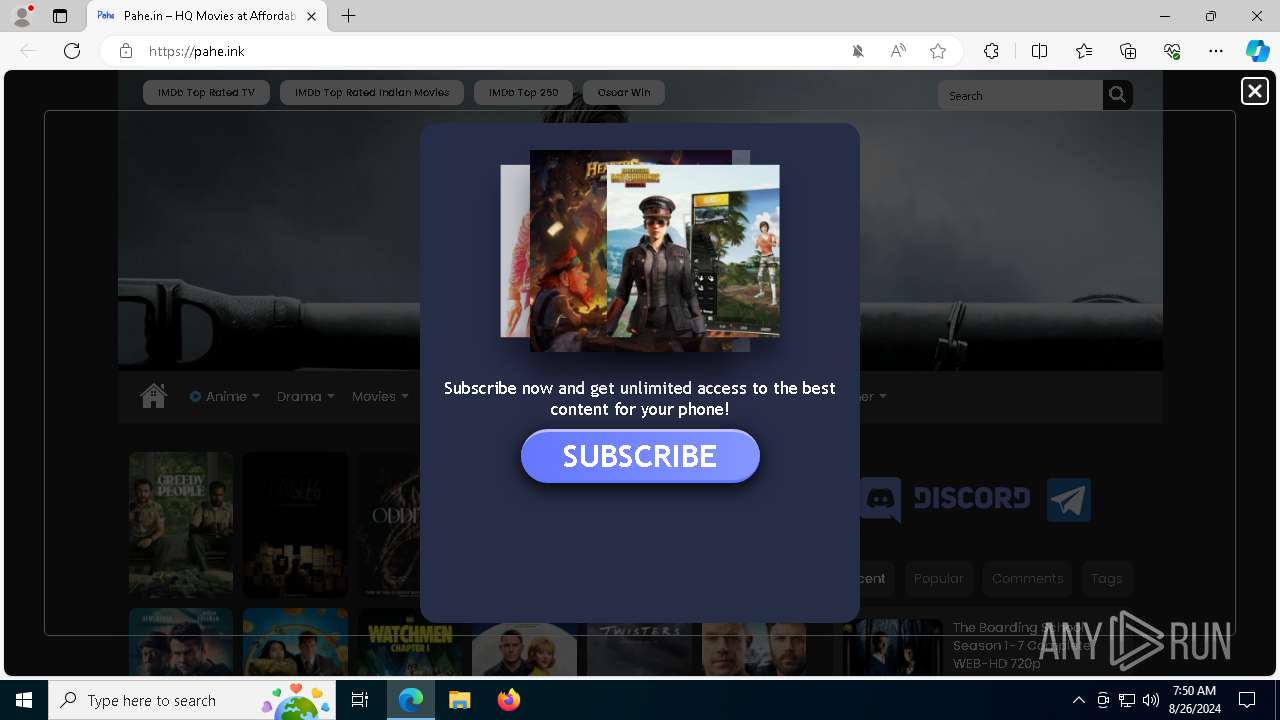Open tab actions menu icon
This screenshot has width=1280, height=720.
60,16
